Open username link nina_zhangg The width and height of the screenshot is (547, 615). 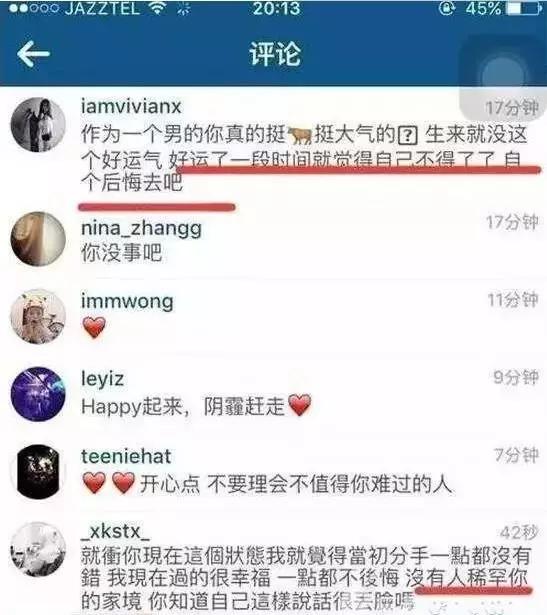pos(141,229)
